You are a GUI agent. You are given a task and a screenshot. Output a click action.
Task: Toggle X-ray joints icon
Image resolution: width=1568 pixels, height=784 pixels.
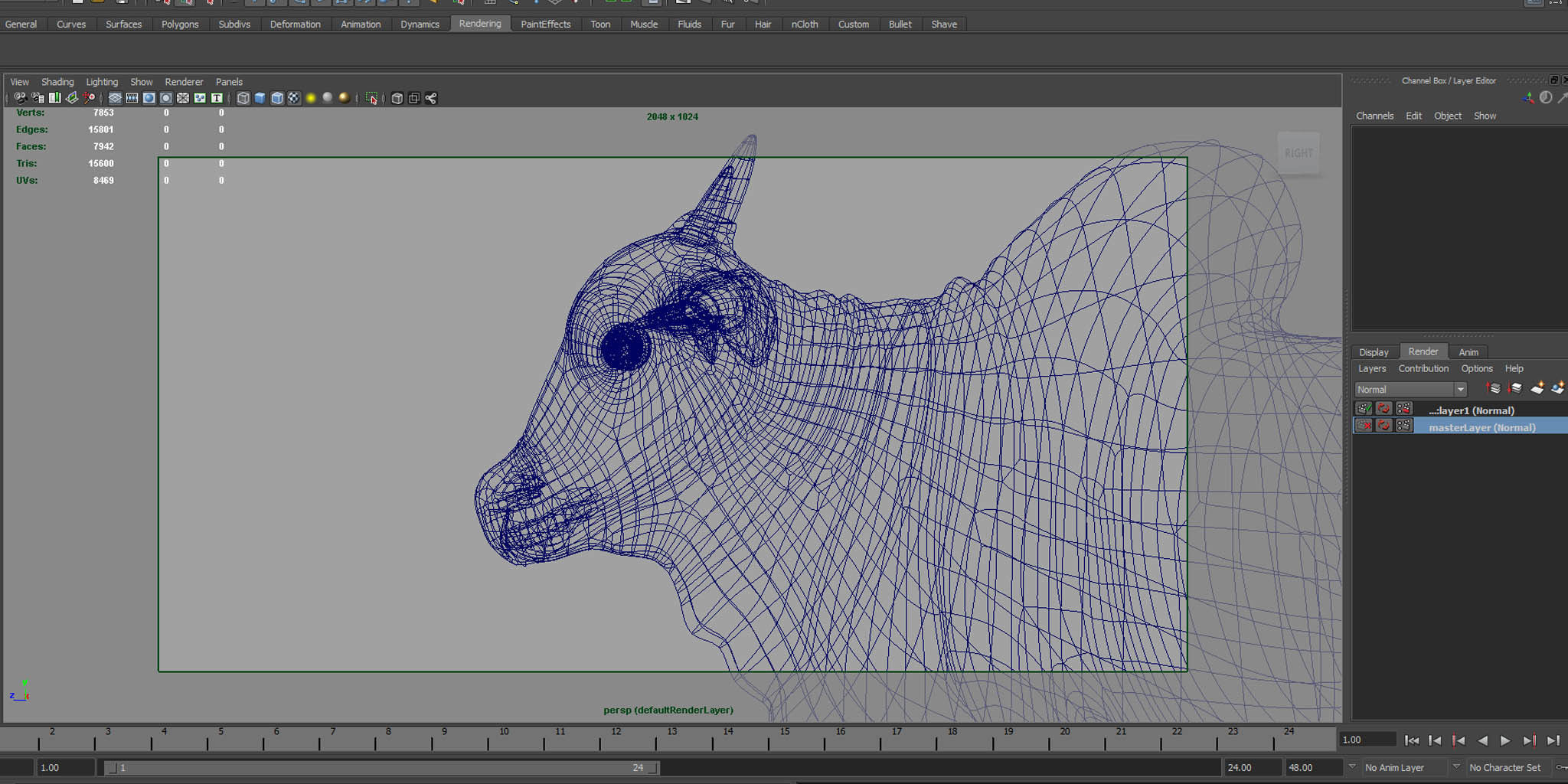pyautogui.click(x=431, y=98)
